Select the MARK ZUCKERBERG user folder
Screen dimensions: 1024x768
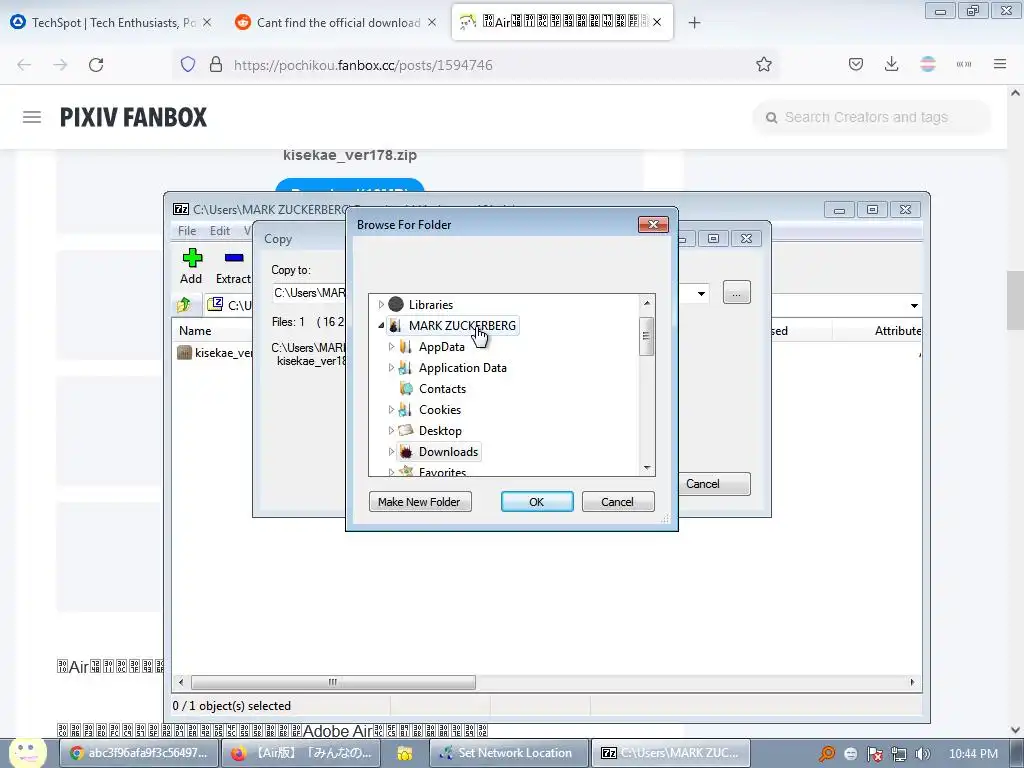[x=462, y=325]
